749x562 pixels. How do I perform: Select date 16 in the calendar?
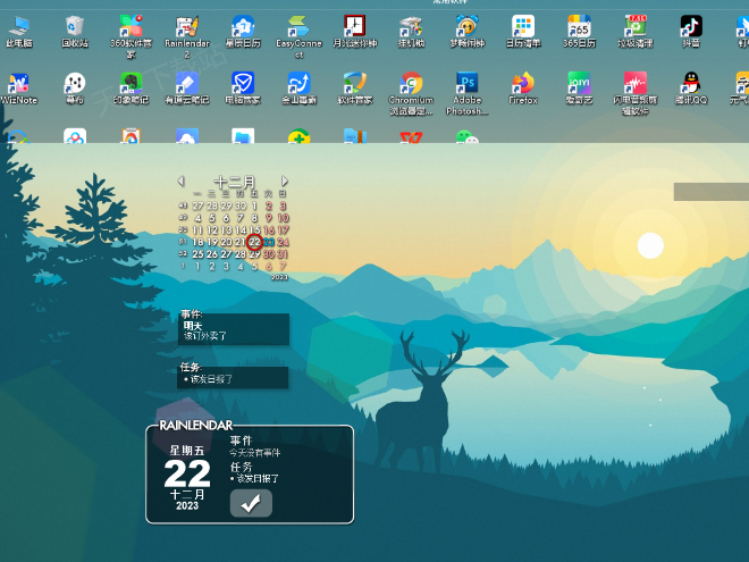point(269,230)
